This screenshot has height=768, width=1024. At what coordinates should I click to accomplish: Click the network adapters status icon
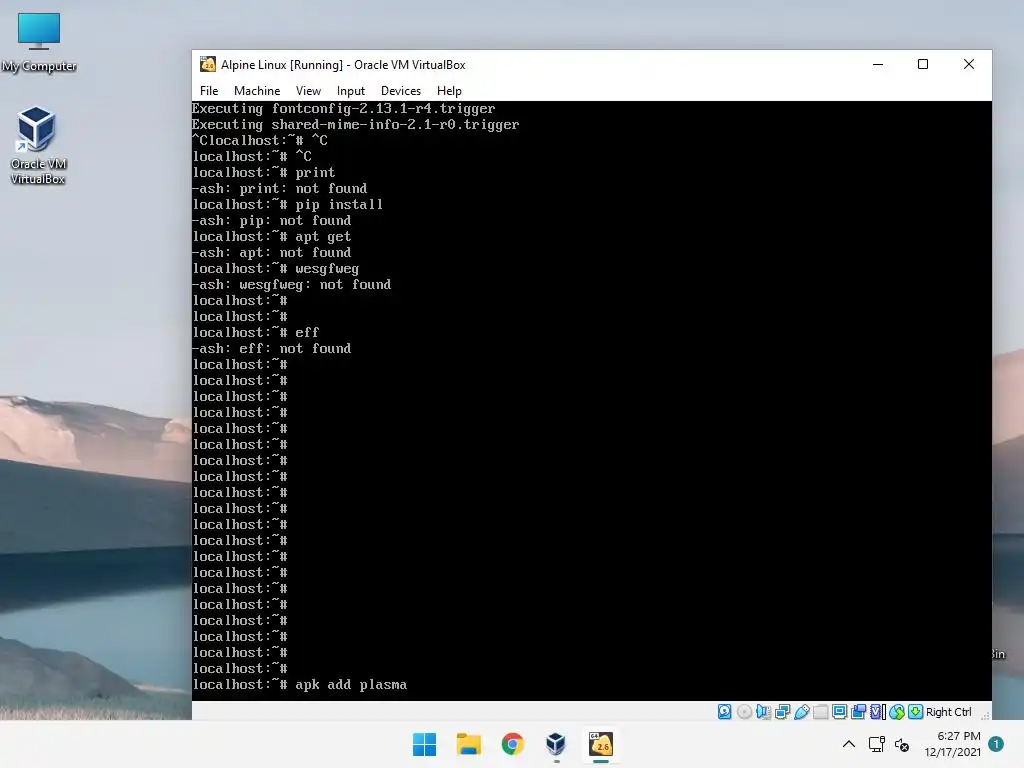(782, 712)
